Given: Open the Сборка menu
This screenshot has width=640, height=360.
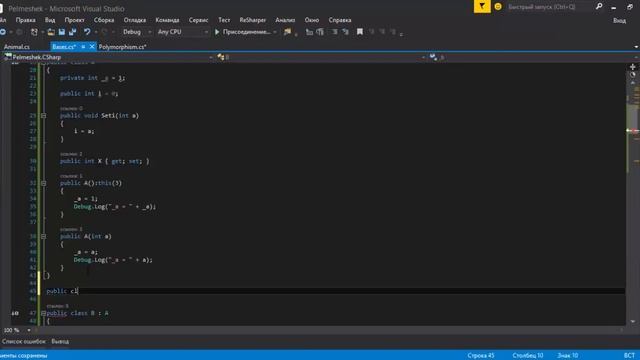Looking at the screenshot, I should point(104,20).
